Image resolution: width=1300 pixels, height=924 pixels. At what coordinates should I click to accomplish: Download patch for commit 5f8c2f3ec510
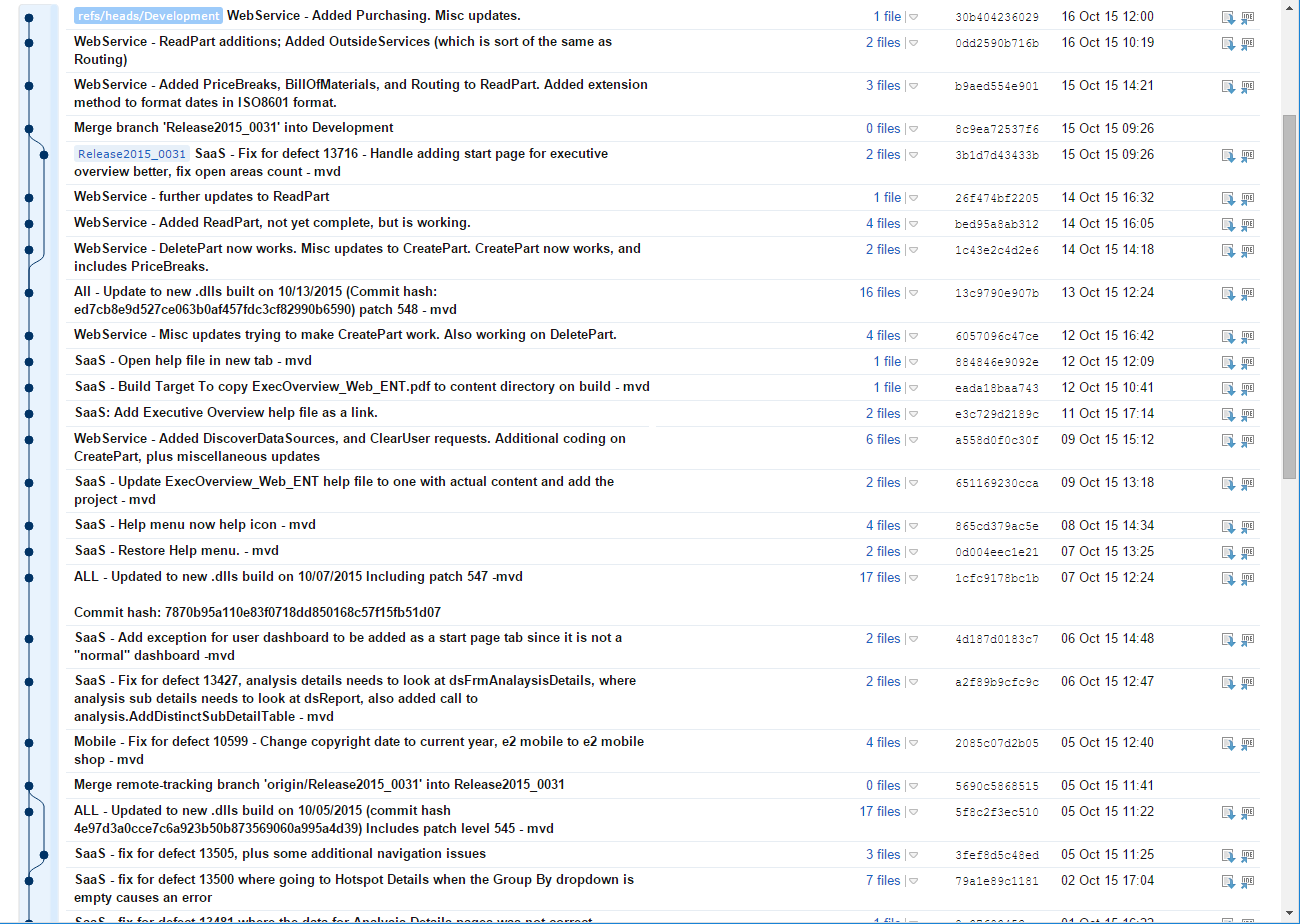coord(1228,813)
